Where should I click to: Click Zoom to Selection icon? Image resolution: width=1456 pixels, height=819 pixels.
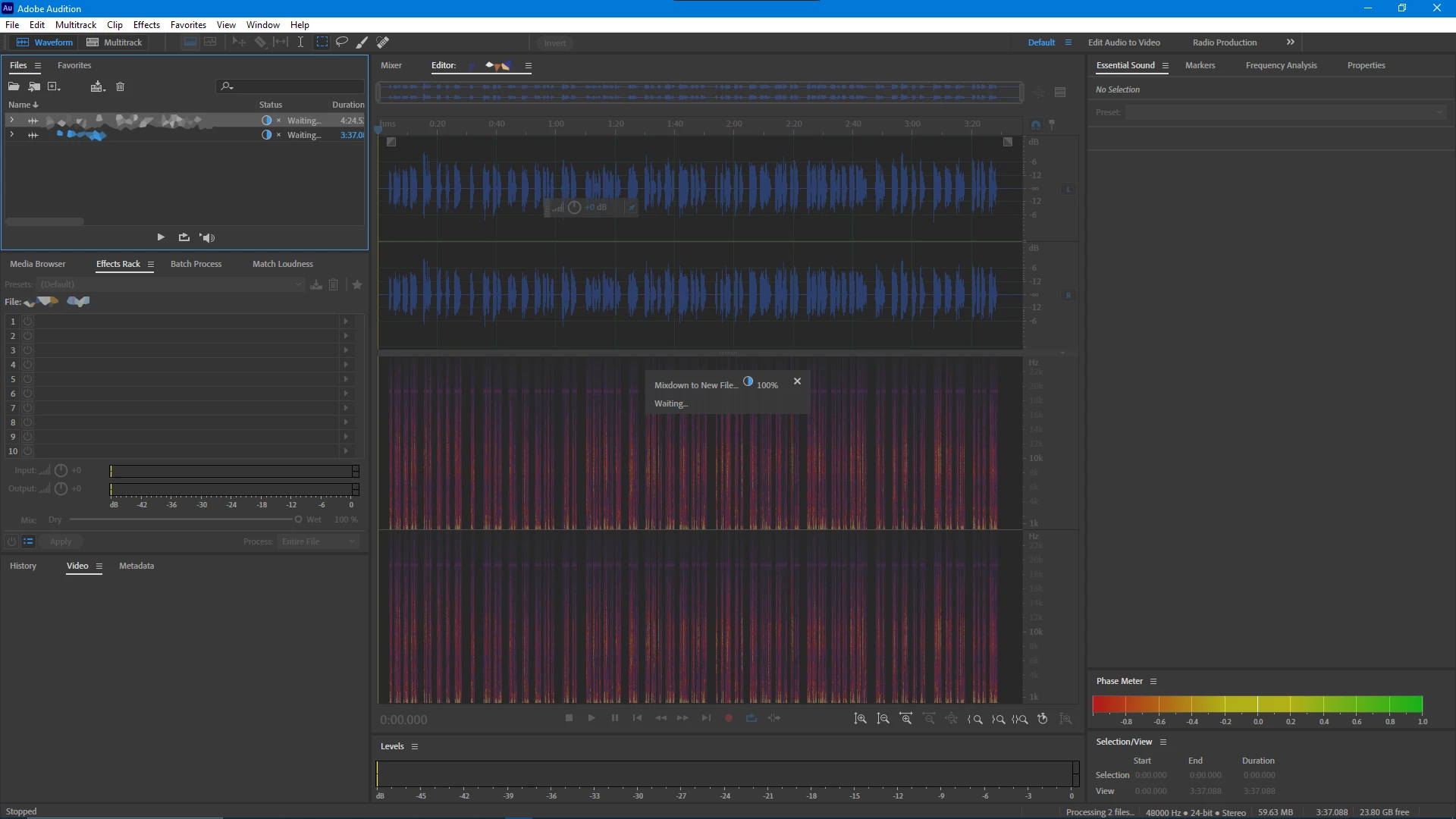1021,719
